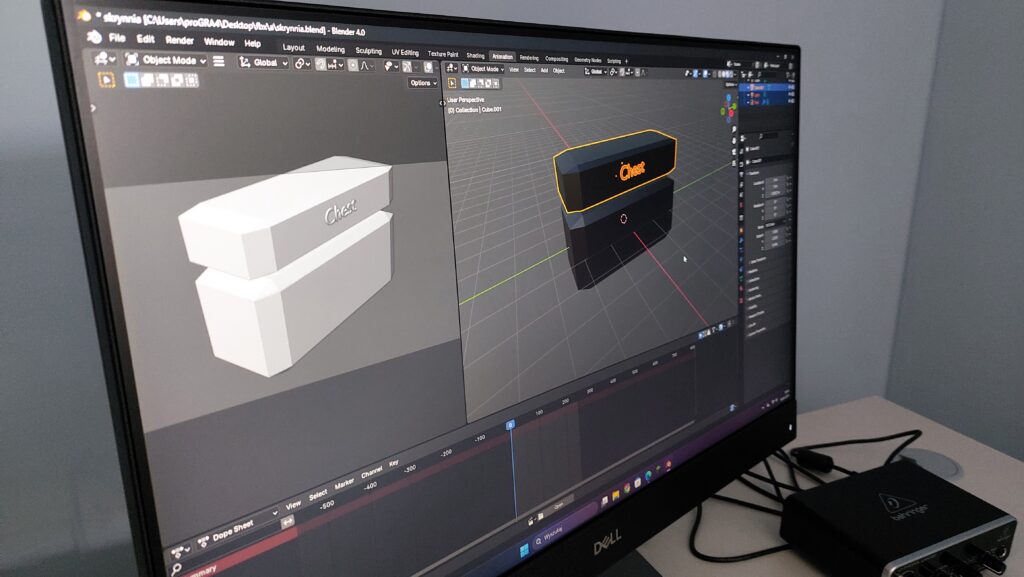Click the viewport navigation gizmo axes

pyautogui.click(x=728, y=108)
